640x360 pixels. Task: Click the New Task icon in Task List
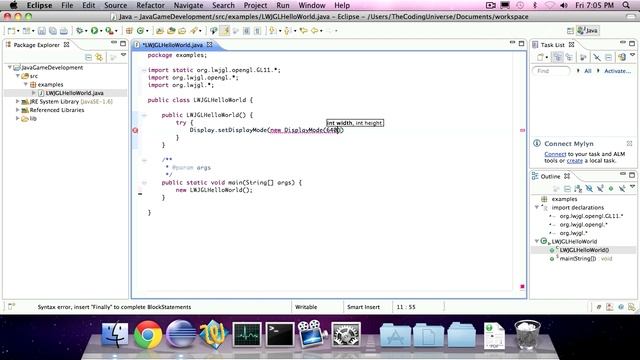540,57
